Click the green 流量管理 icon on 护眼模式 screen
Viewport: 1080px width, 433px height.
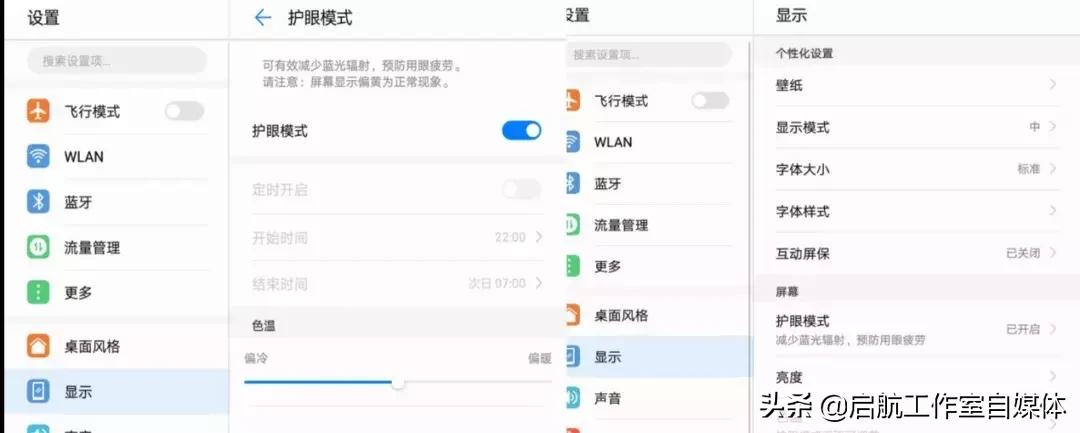tap(38, 247)
